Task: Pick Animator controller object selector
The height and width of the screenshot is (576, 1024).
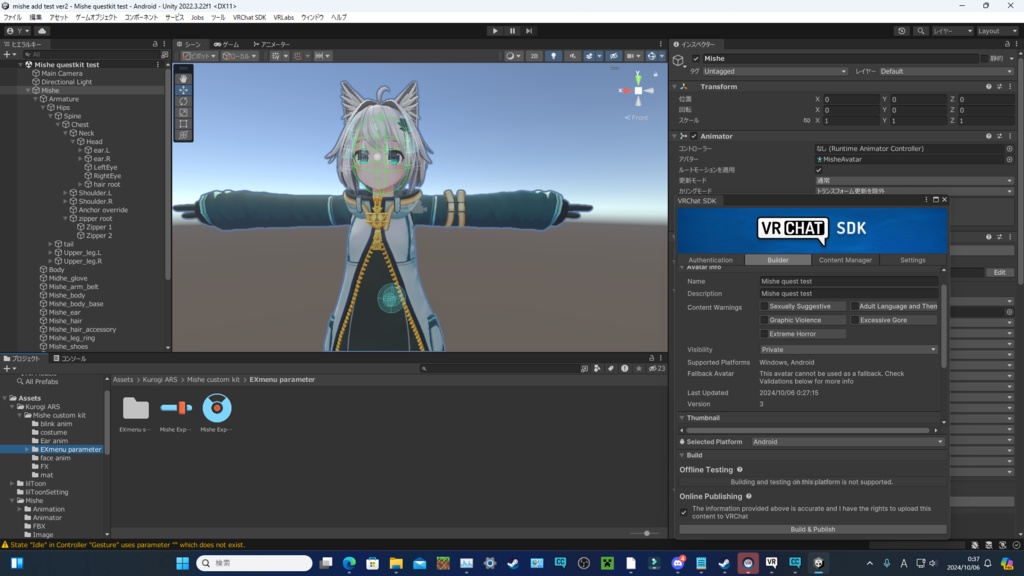Action: tap(1009, 149)
